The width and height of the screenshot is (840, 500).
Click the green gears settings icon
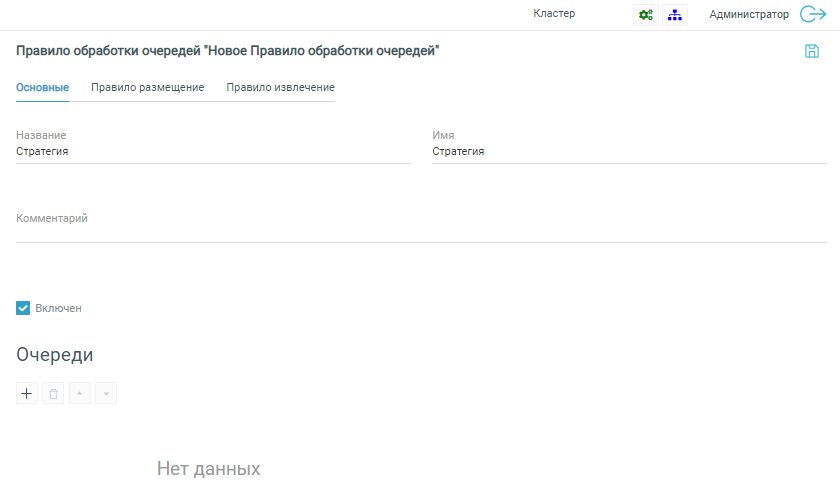[646, 15]
